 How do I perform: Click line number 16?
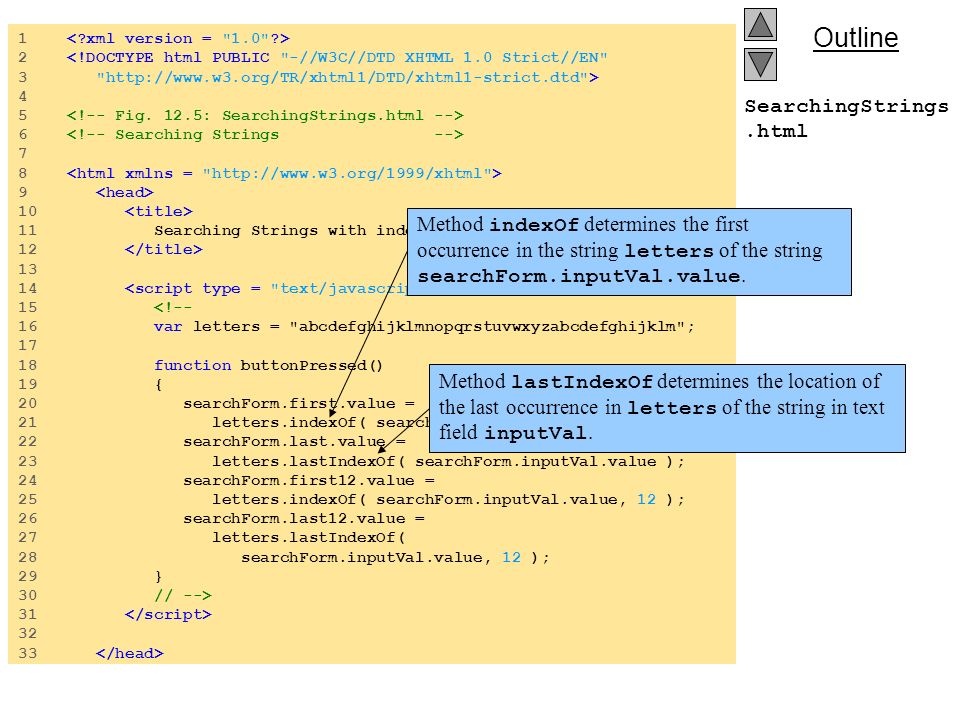tap(28, 326)
